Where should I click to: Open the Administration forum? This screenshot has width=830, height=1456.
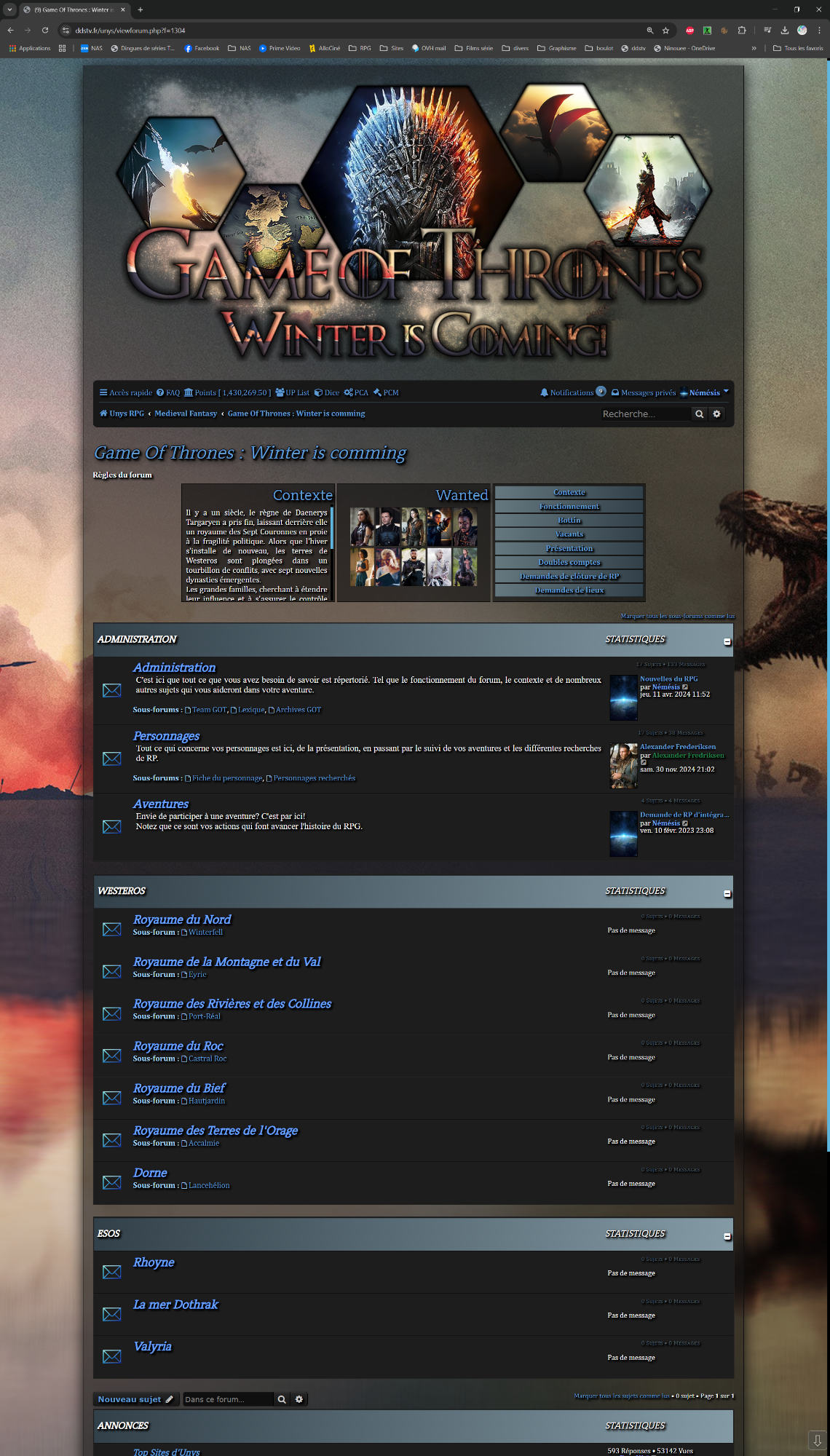pyautogui.click(x=175, y=668)
